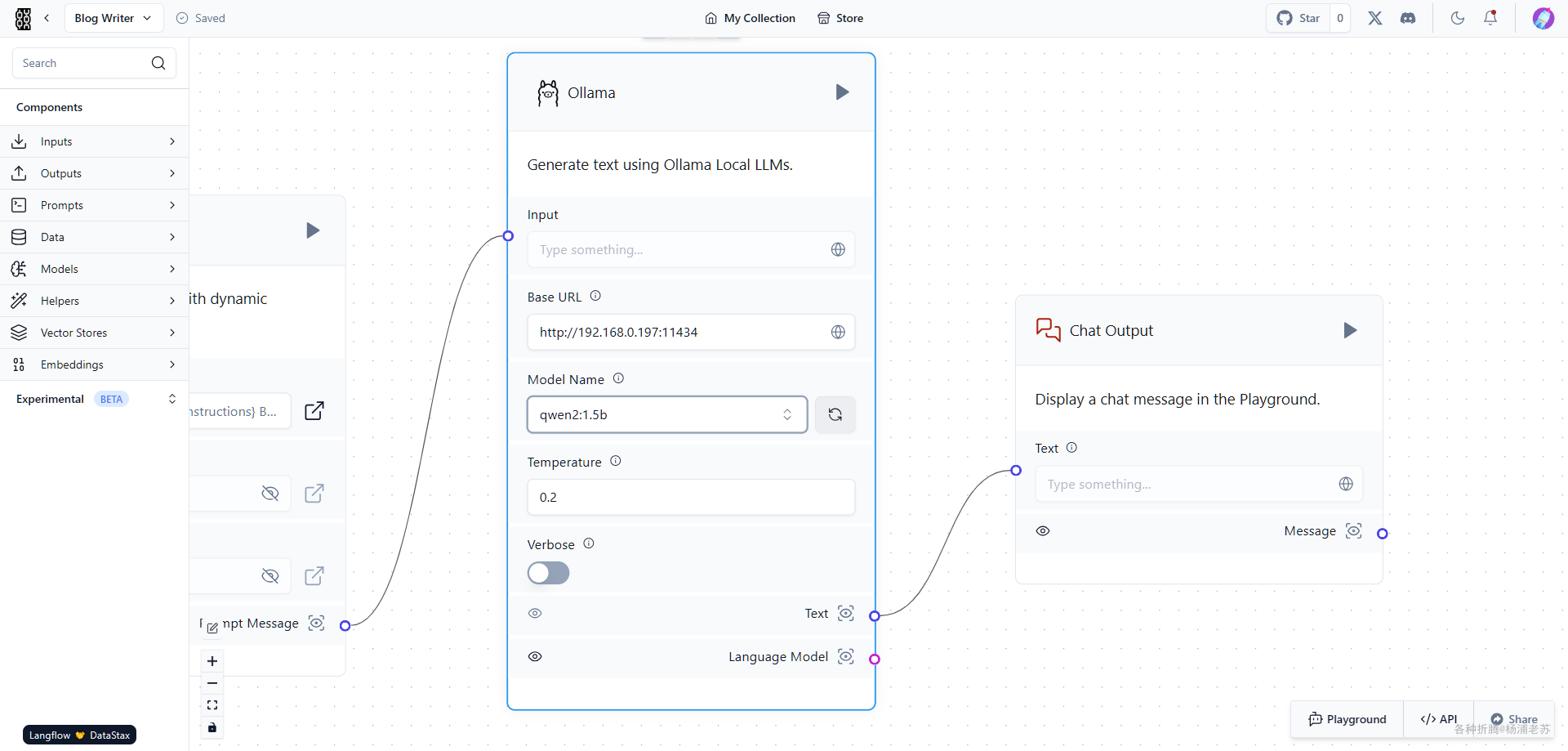The width and height of the screenshot is (1568, 751).
Task: Refresh the Model Name list
Action: 835,414
